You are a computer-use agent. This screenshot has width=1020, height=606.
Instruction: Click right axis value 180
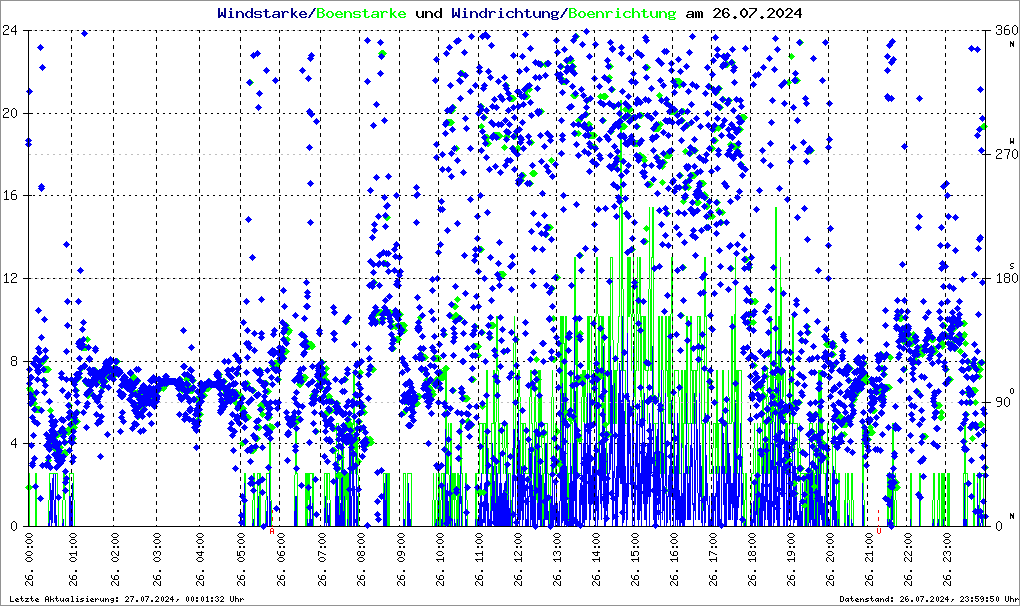(1006, 278)
